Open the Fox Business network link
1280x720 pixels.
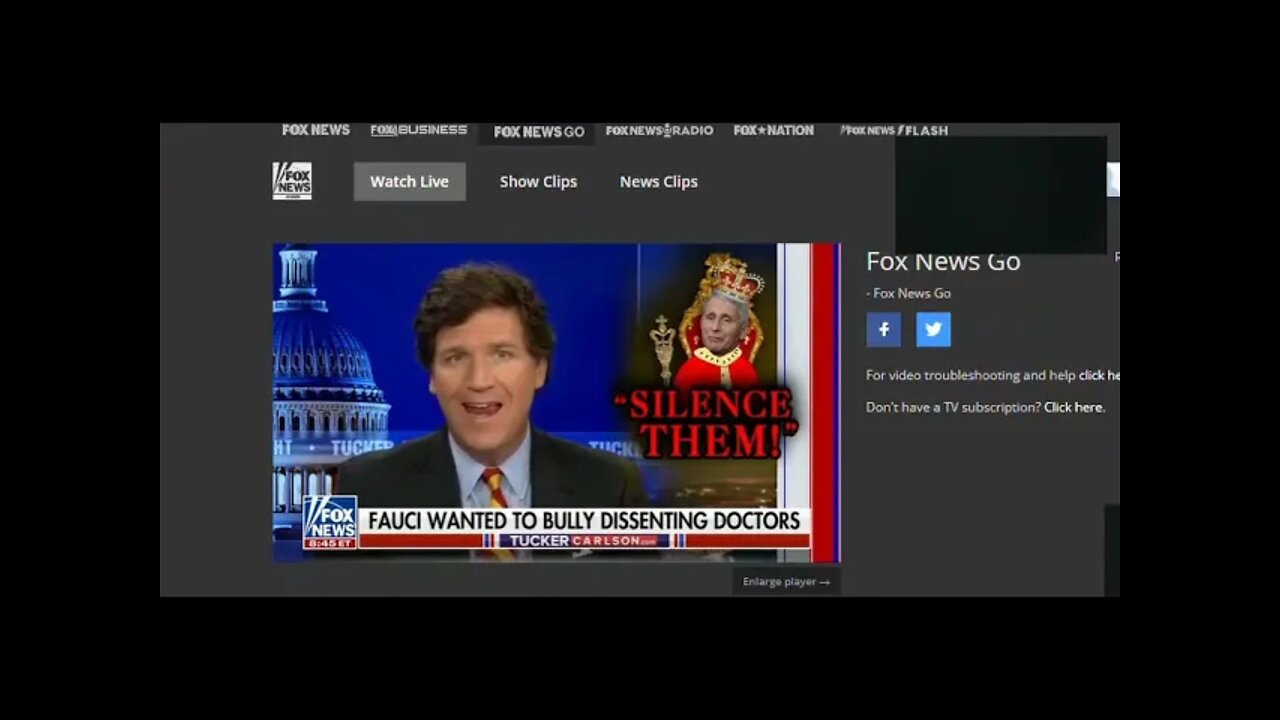[418, 130]
